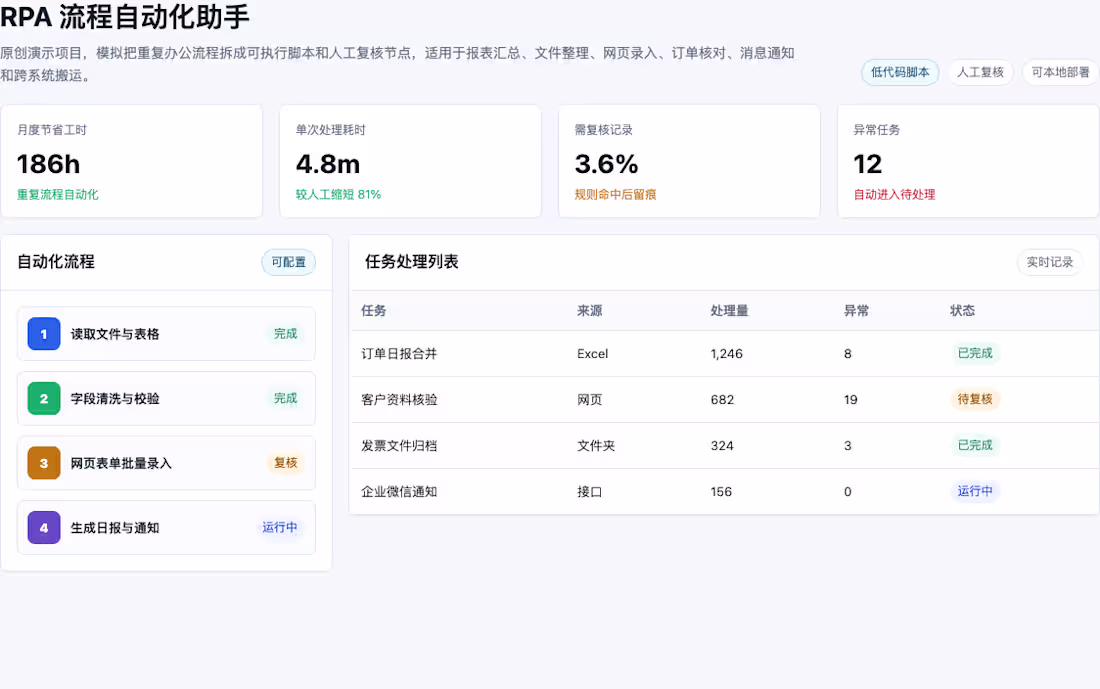Click 运行中 status on 生成日报与通知
Viewport: 1100px width, 689px height.
click(x=279, y=528)
